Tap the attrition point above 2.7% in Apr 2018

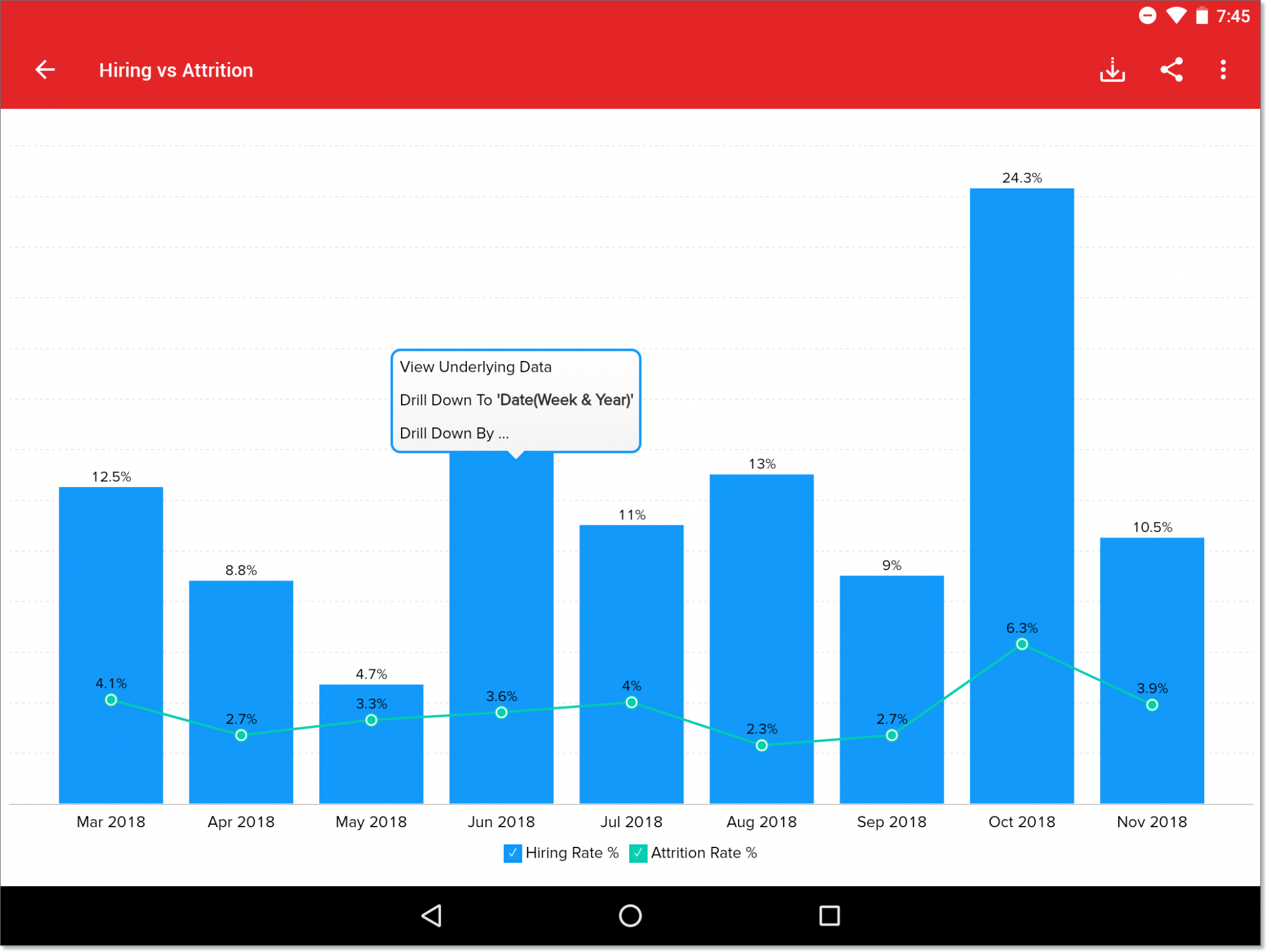coord(241,735)
